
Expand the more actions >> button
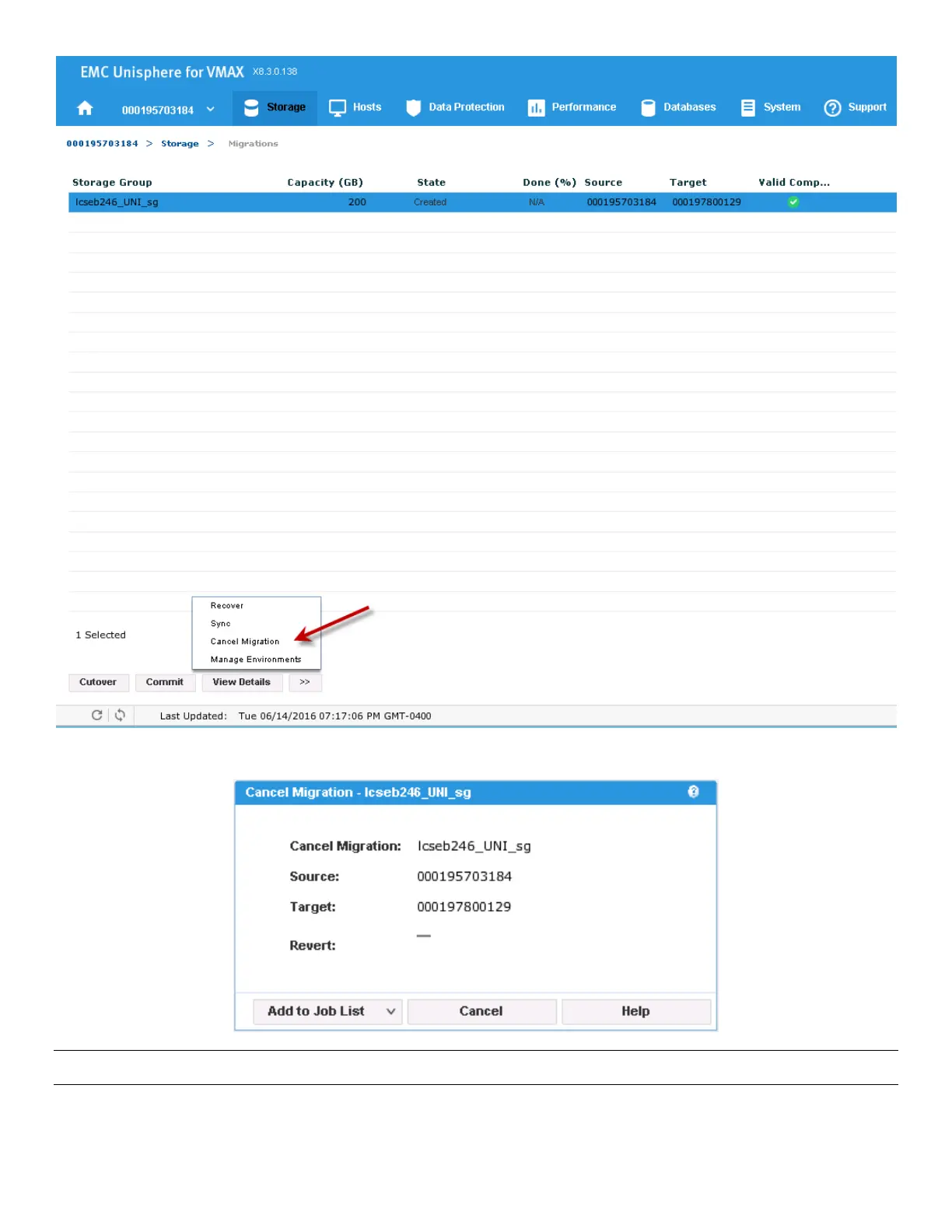click(305, 682)
